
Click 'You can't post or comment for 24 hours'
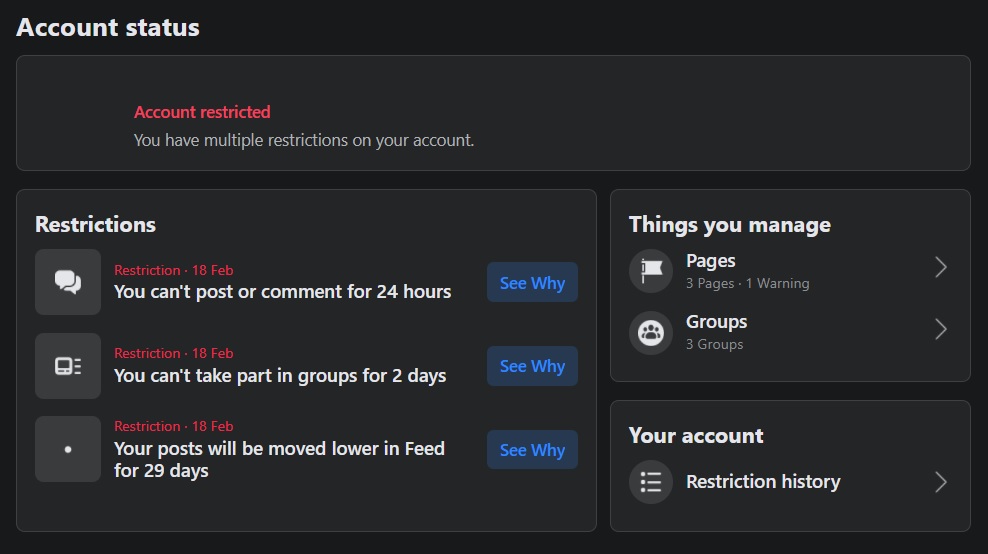tap(282, 292)
